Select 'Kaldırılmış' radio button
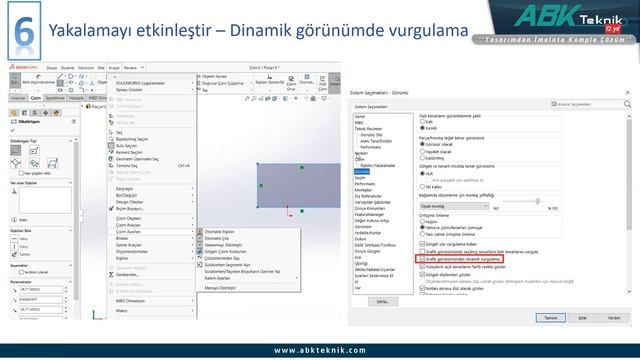The width and height of the screenshot is (640, 360). point(422,158)
